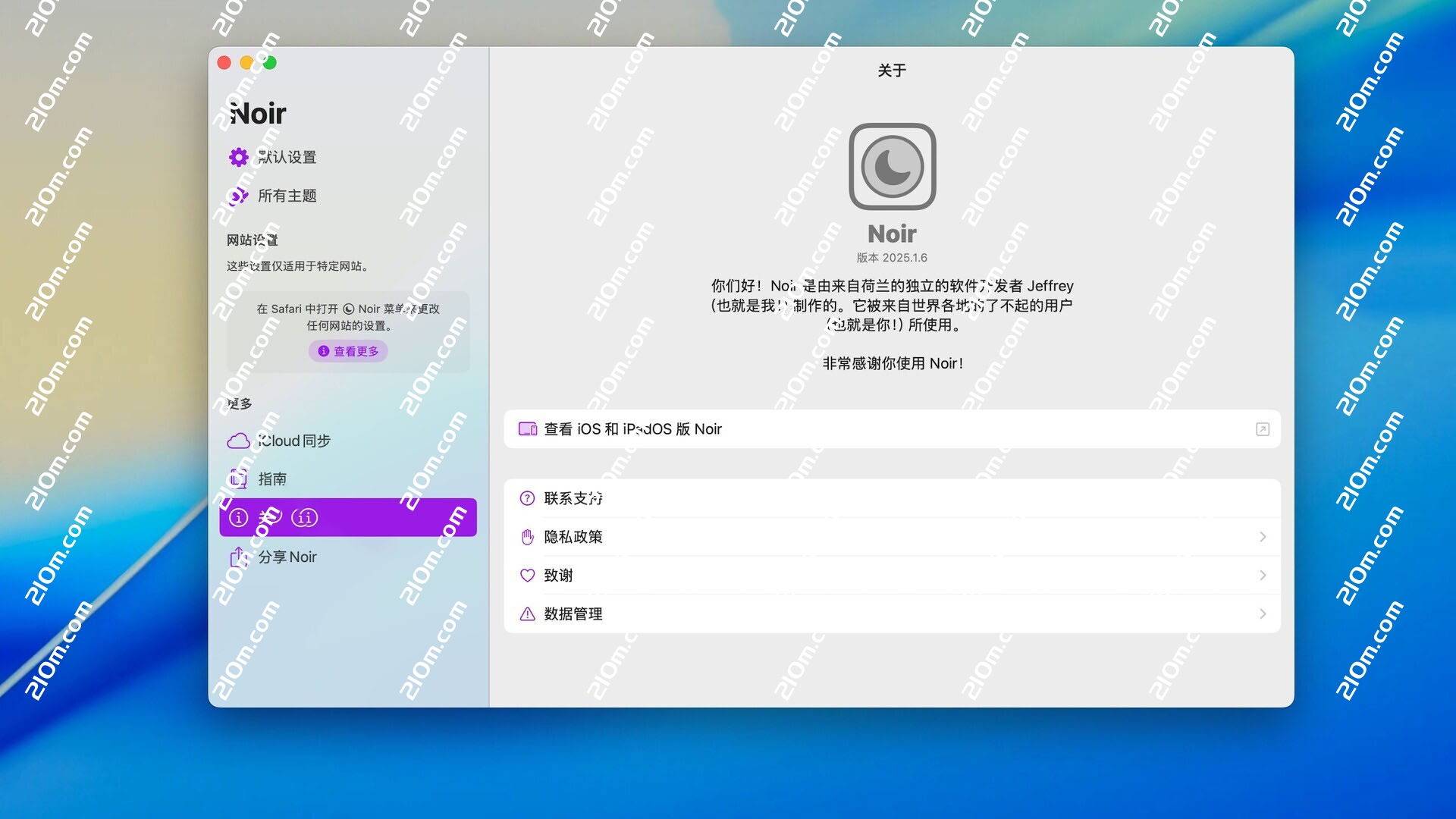This screenshot has height=819, width=1456.
Task: Click the 查看更多 button
Action: 348,351
